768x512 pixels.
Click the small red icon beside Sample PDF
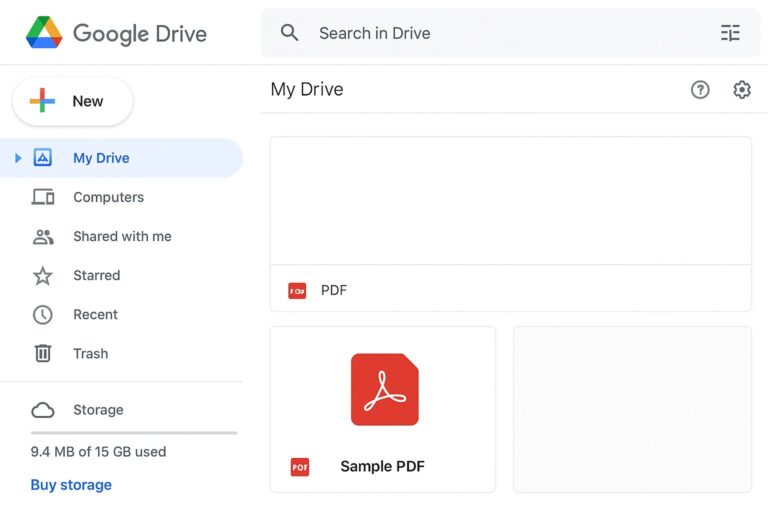[x=300, y=467]
